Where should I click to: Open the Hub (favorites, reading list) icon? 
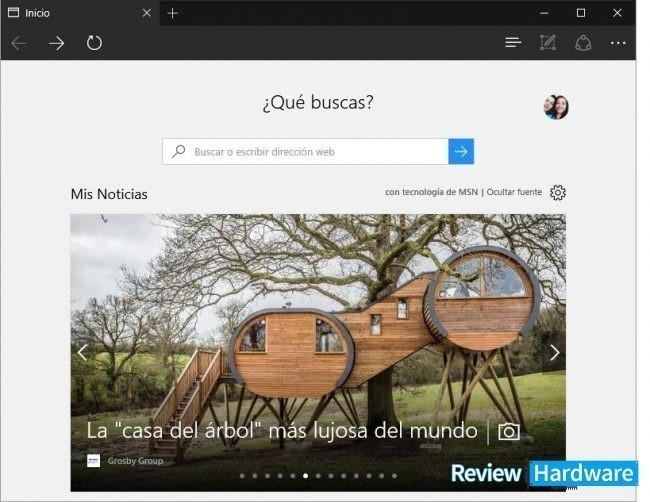coord(513,42)
